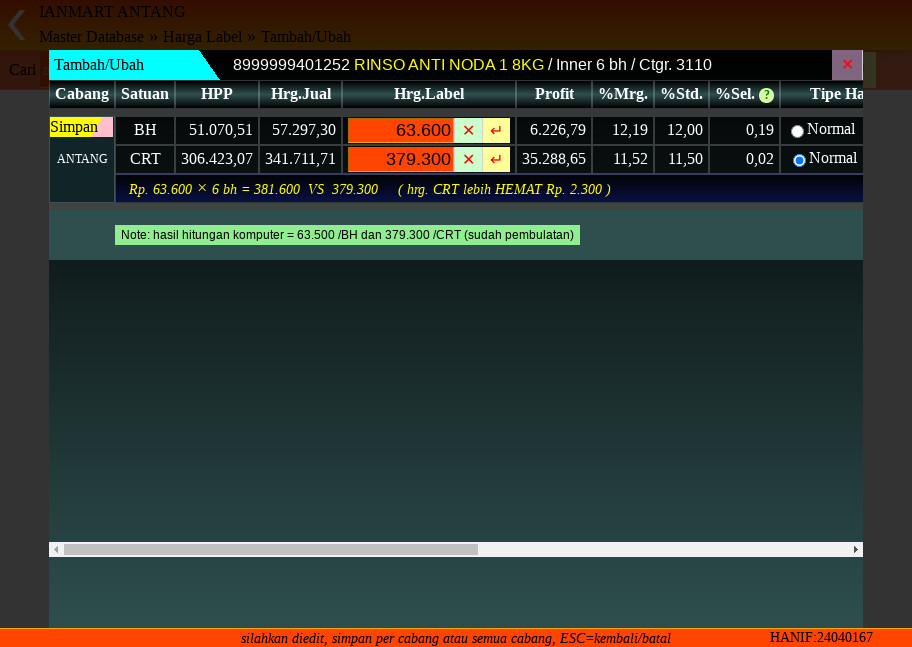Select Normal radio button for BH row
The image size is (912, 647).
pyautogui.click(x=797, y=131)
